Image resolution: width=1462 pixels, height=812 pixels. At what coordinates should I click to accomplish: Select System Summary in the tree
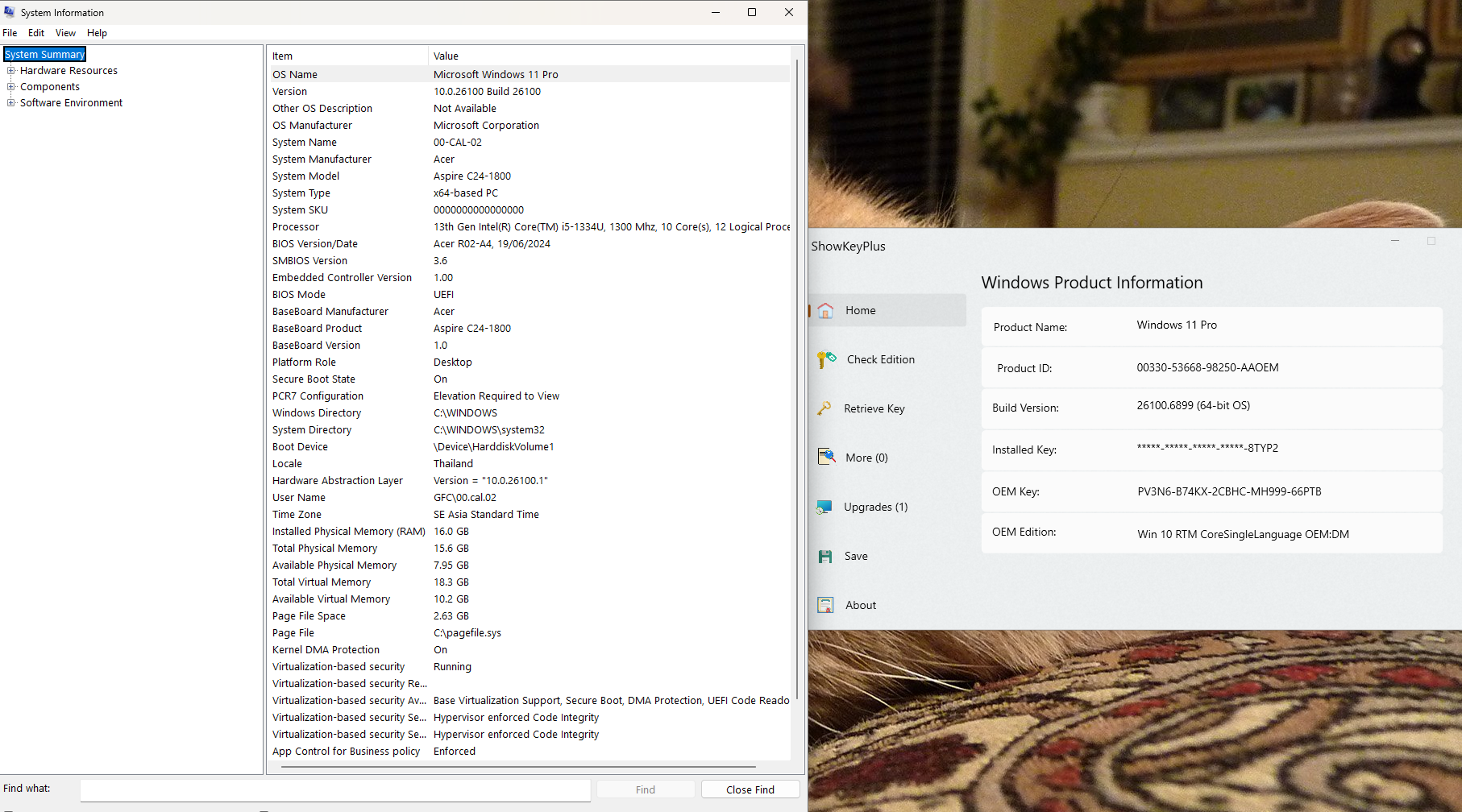(x=45, y=55)
